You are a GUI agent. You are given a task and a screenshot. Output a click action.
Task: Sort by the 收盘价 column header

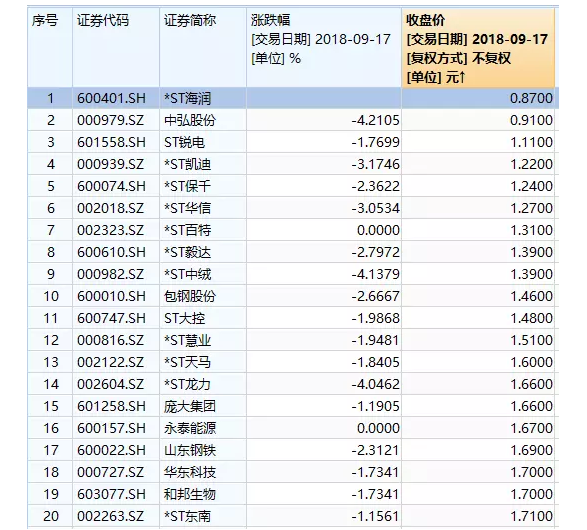coord(478,48)
